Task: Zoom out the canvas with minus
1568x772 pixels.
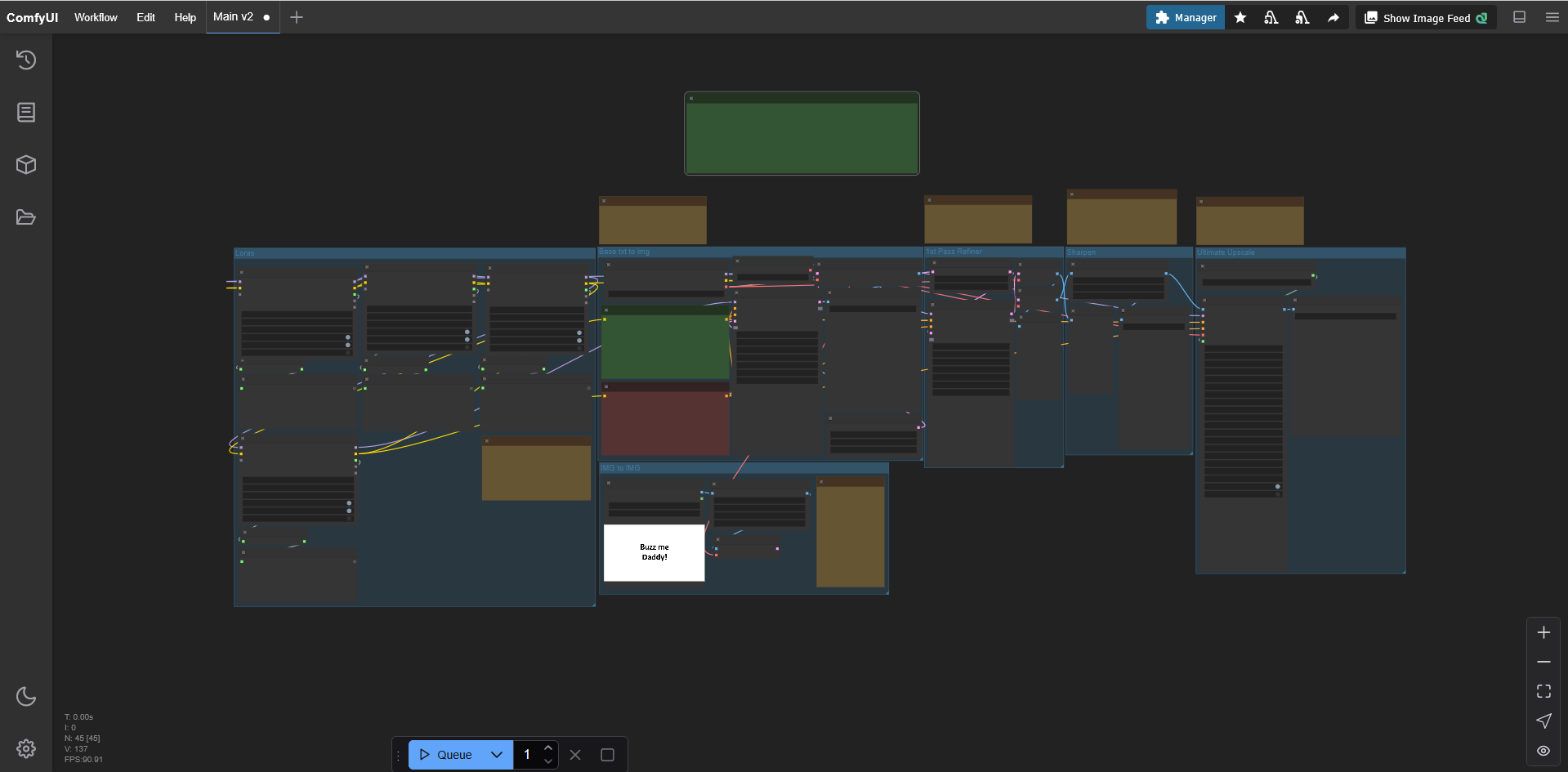Action: tap(1543, 662)
